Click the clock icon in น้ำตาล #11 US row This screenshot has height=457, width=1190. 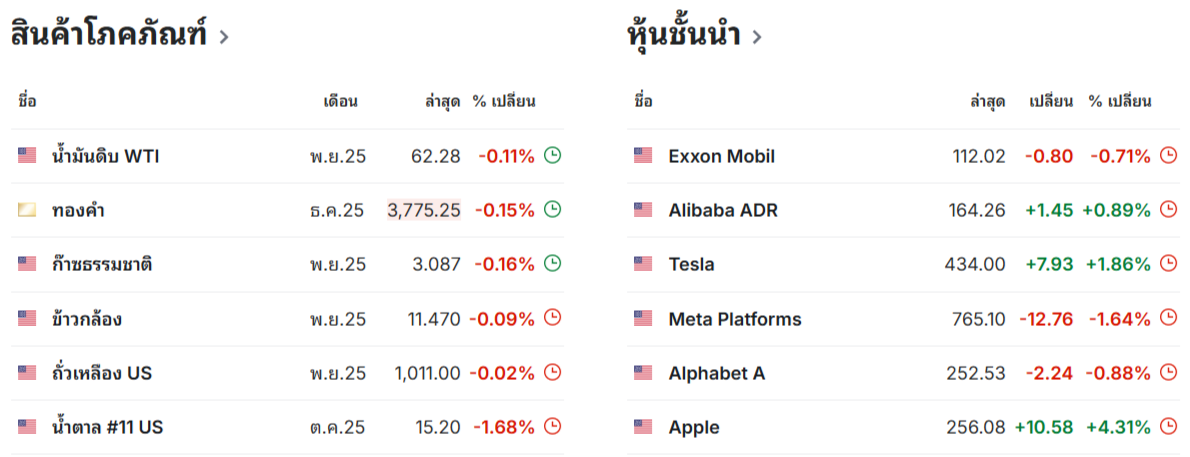(553, 427)
